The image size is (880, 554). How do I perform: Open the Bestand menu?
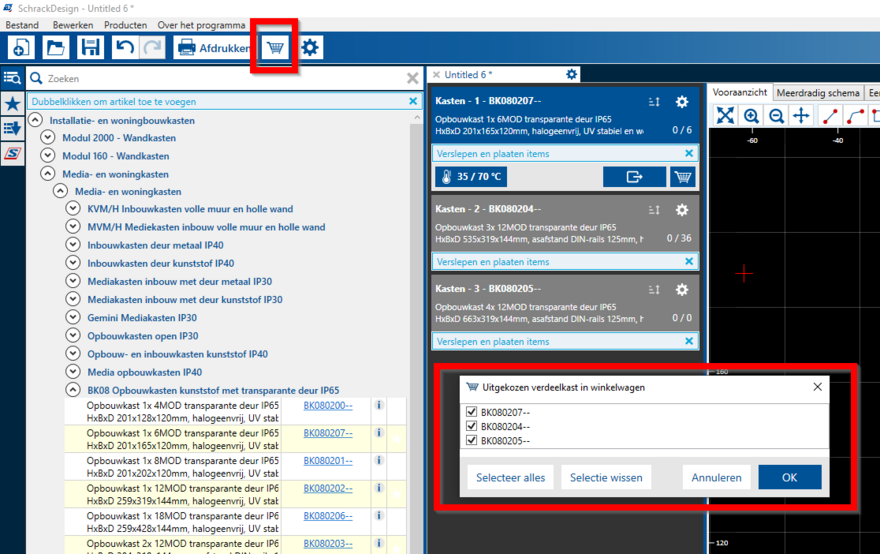click(x=22, y=25)
